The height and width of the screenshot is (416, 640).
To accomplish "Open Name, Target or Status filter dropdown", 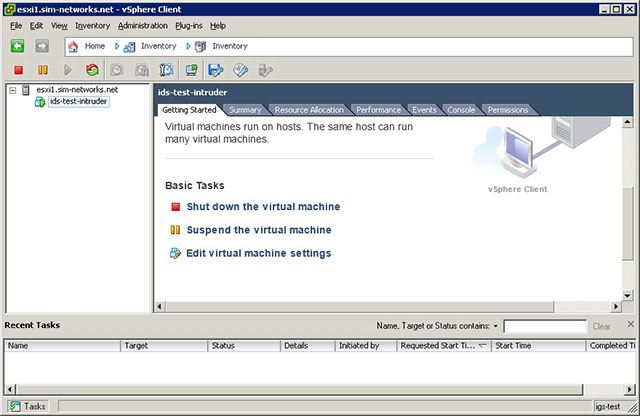I will coord(496,326).
